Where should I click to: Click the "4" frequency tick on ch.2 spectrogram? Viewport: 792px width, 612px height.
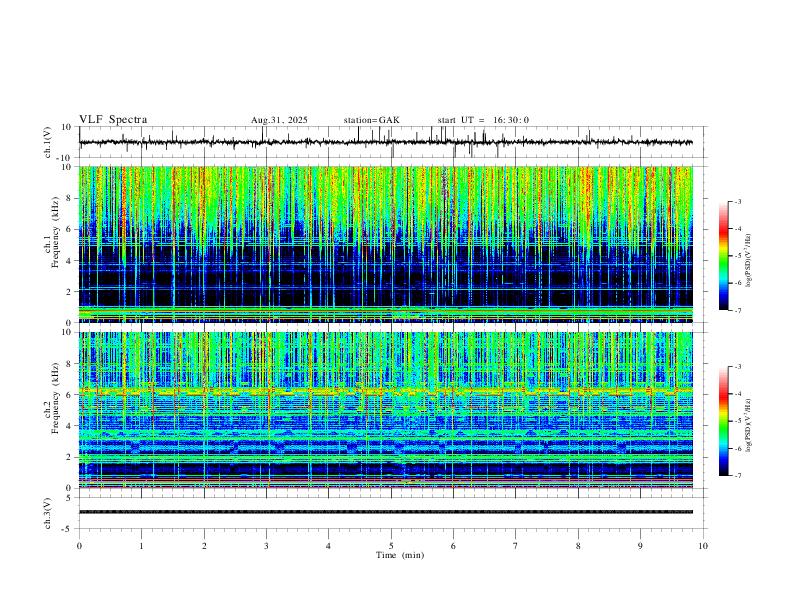(70, 426)
